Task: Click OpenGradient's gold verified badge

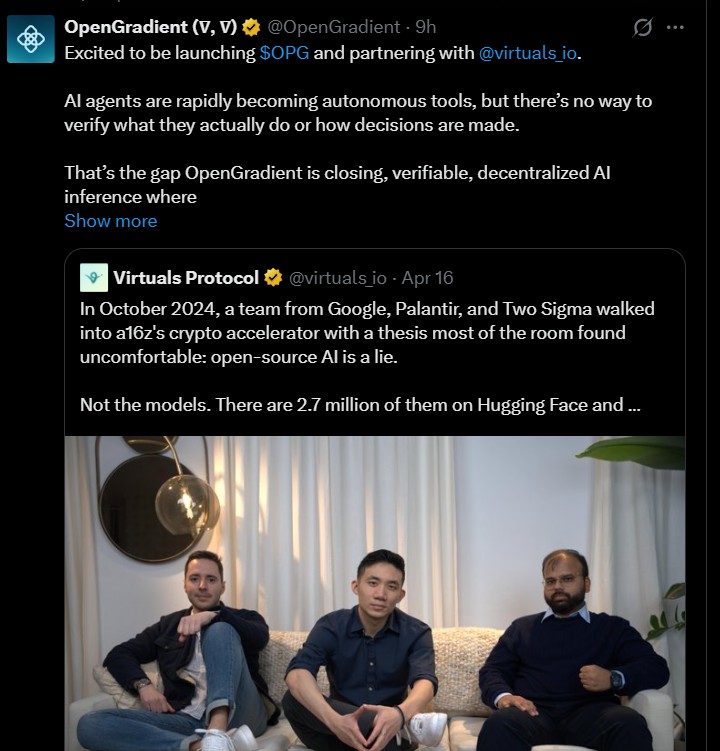Action: (x=250, y=27)
